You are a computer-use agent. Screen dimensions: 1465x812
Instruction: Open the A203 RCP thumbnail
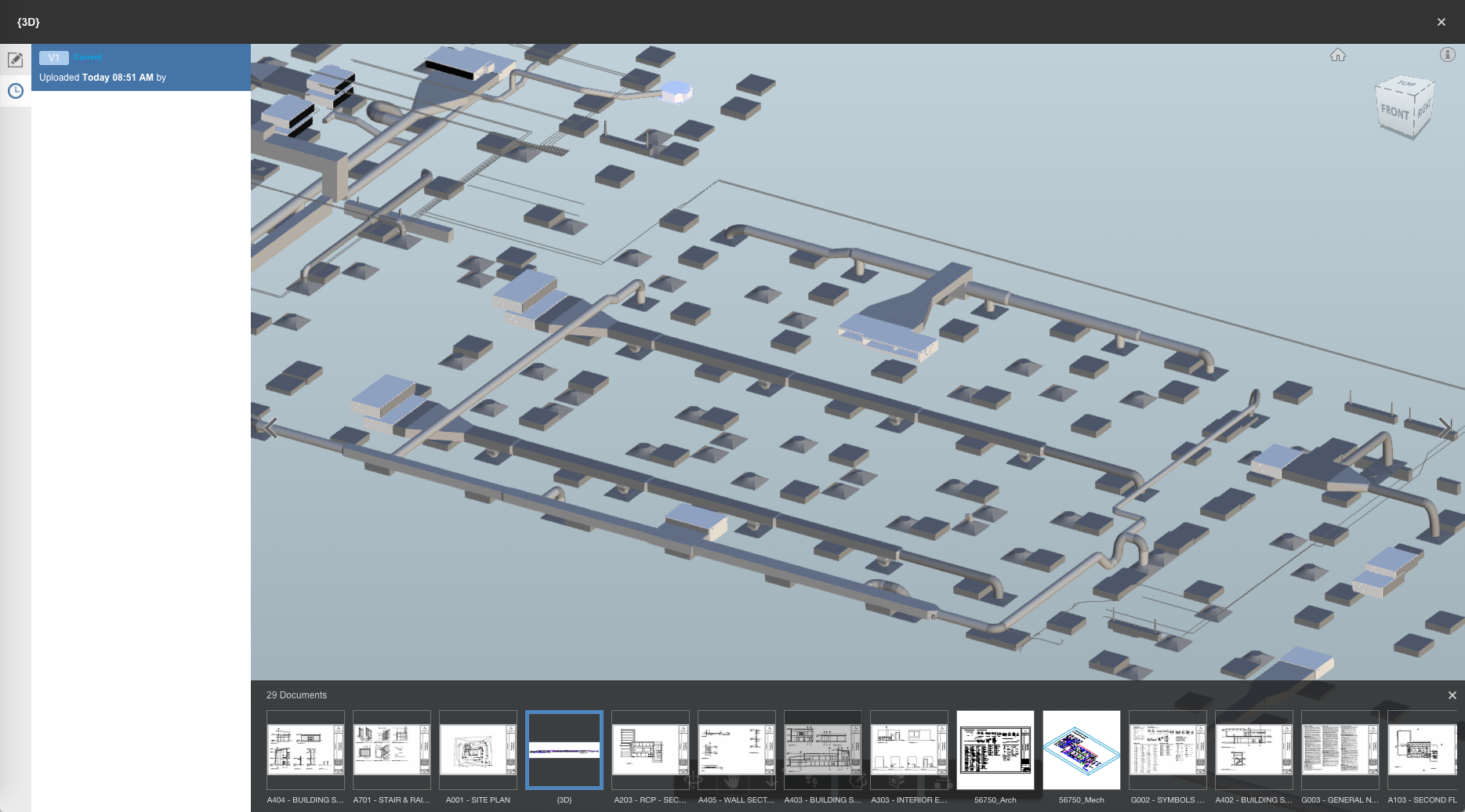coord(650,750)
